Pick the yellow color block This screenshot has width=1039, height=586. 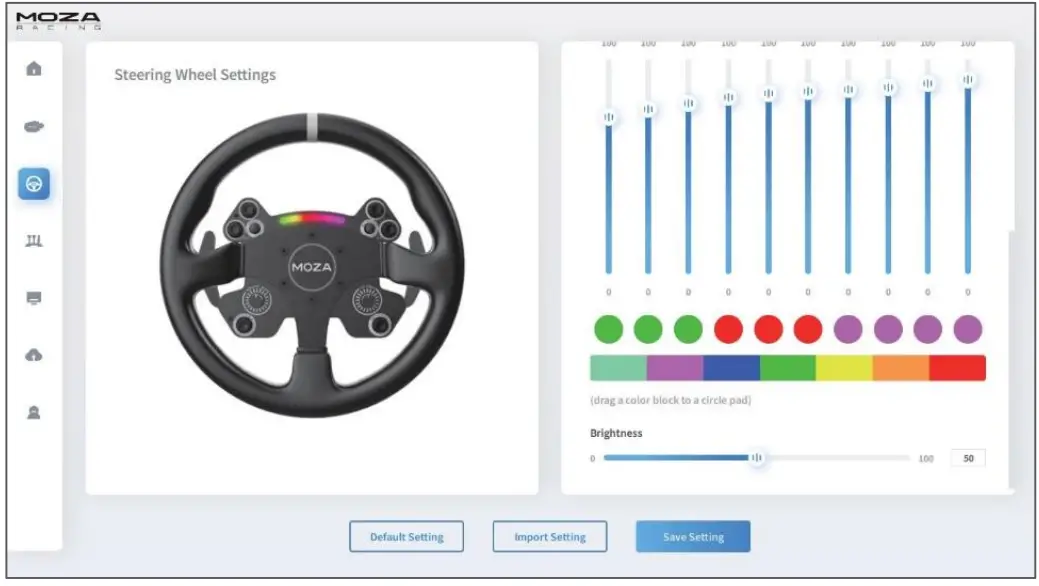(844, 365)
